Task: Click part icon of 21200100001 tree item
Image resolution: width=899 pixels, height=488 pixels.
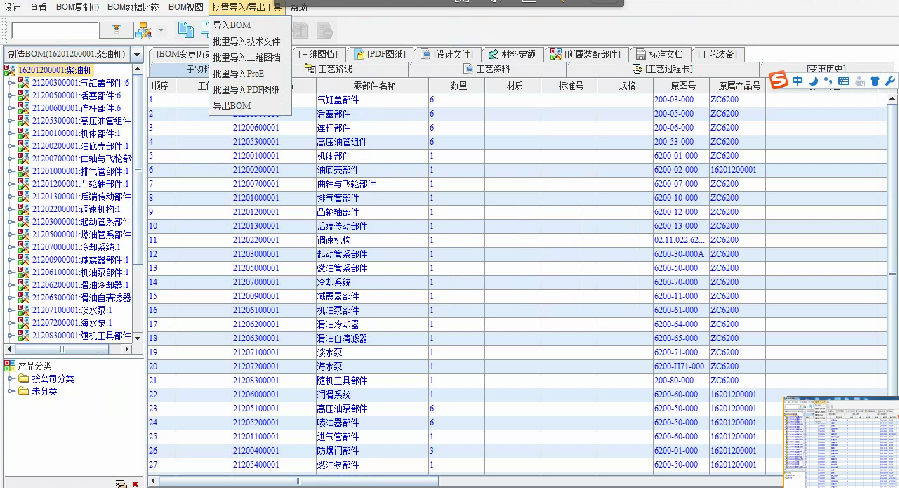Action: click(24, 133)
